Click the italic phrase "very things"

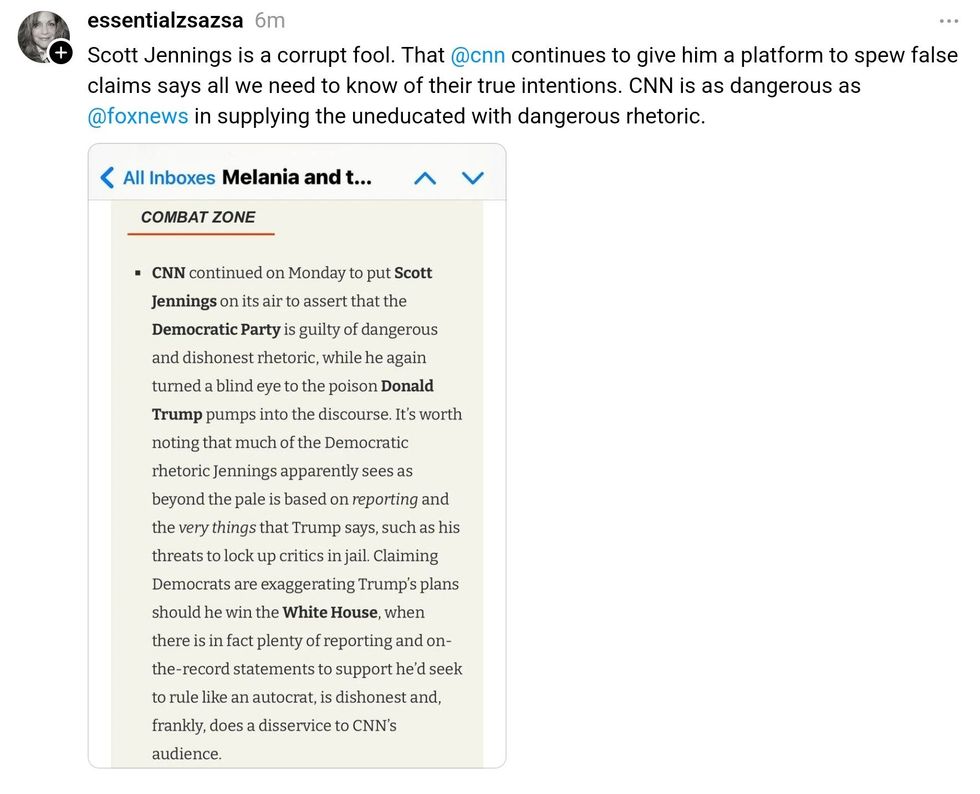[x=217, y=527]
